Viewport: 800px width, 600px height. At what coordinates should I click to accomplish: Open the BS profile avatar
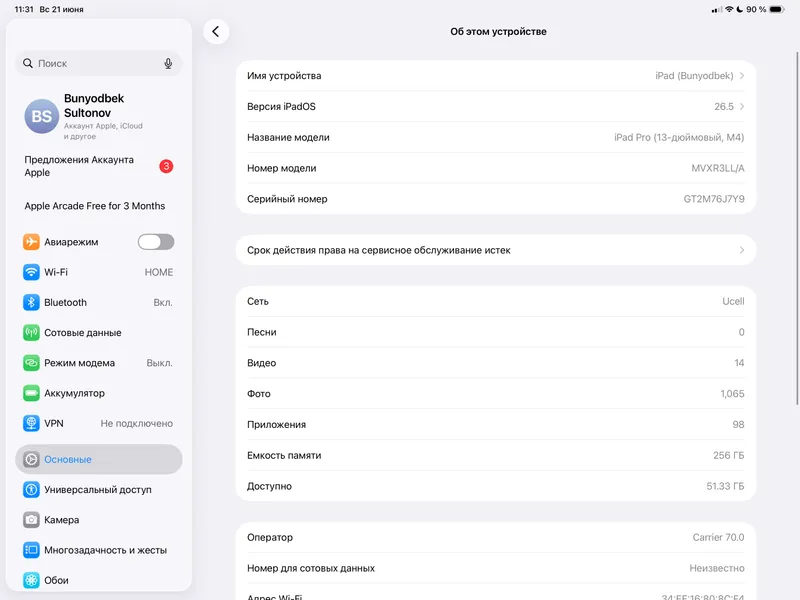point(41,116)
